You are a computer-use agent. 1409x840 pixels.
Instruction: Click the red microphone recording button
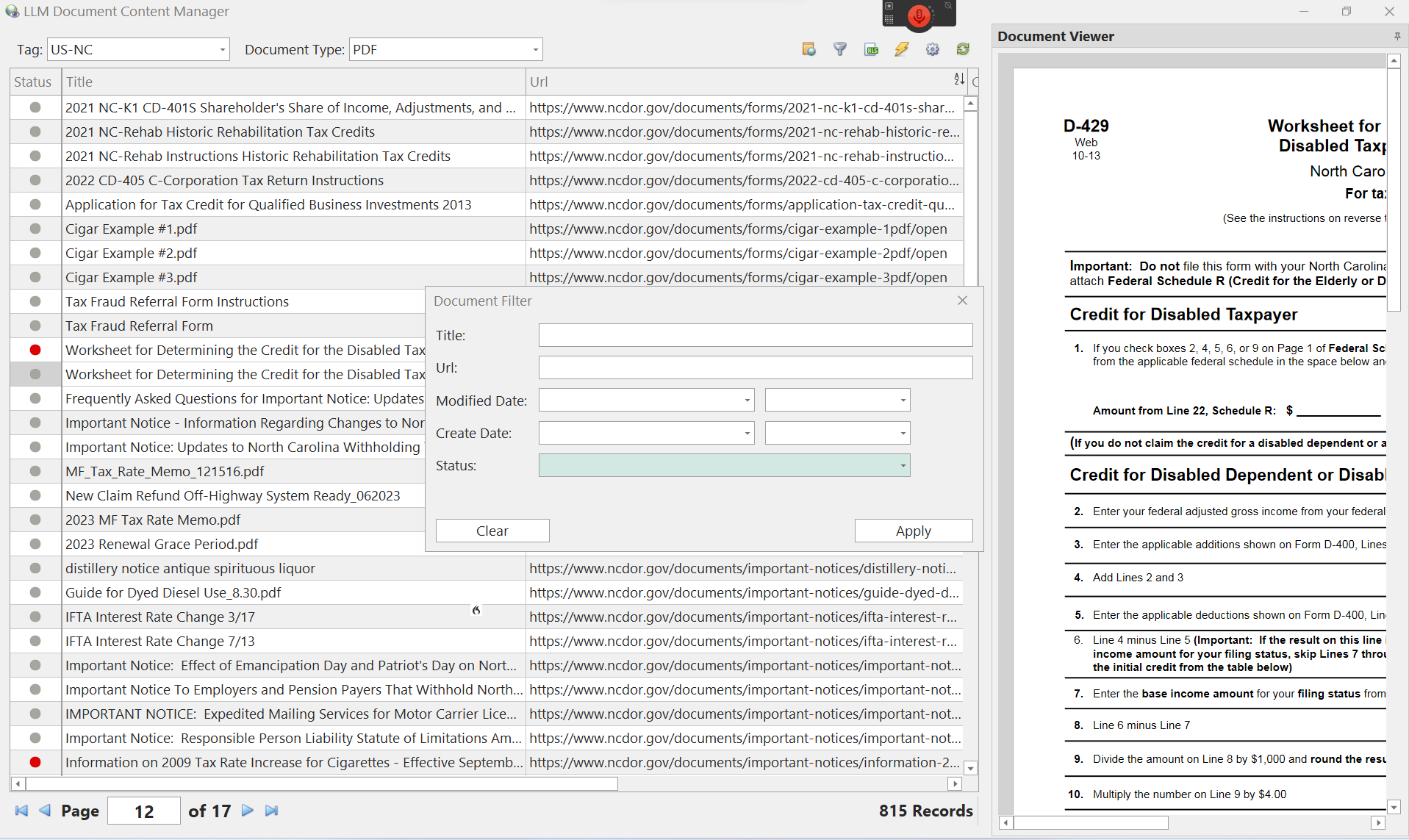(919, 15)
